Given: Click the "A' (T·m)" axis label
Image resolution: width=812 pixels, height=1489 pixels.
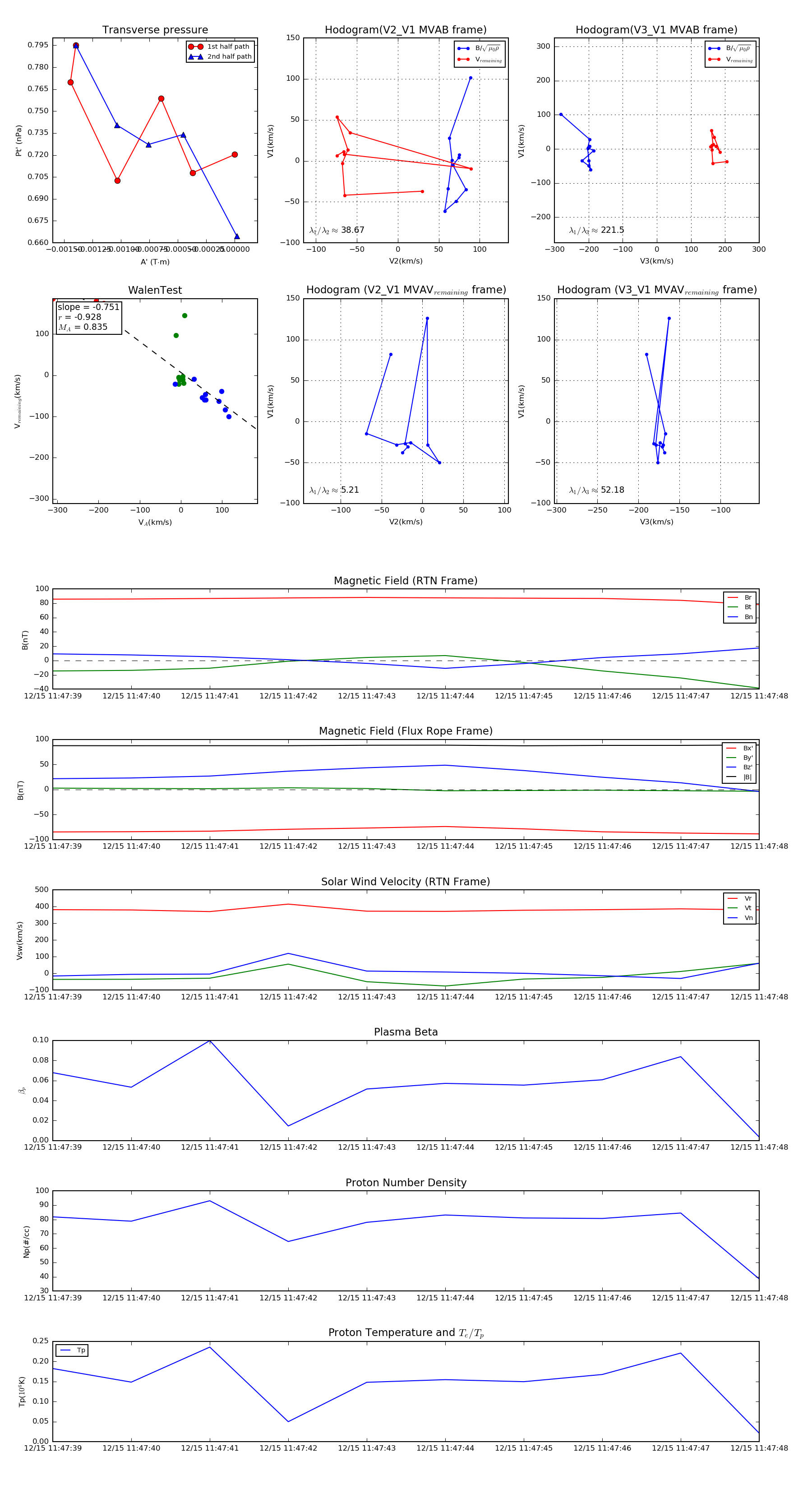Looking at the screenshot, I should (x=155, y=262).
